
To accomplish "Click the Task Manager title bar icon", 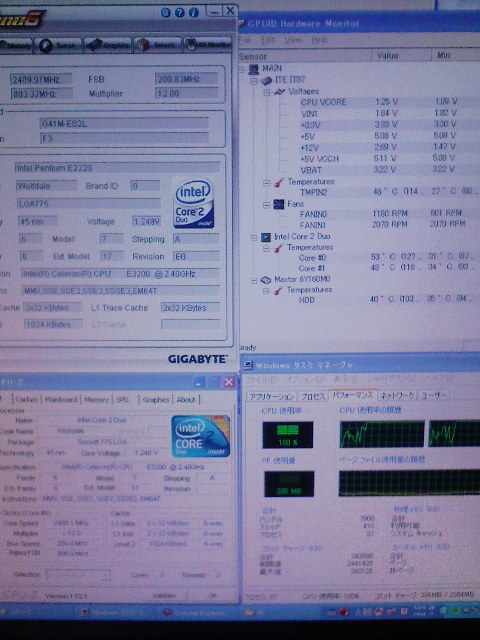I will [248, 365].
